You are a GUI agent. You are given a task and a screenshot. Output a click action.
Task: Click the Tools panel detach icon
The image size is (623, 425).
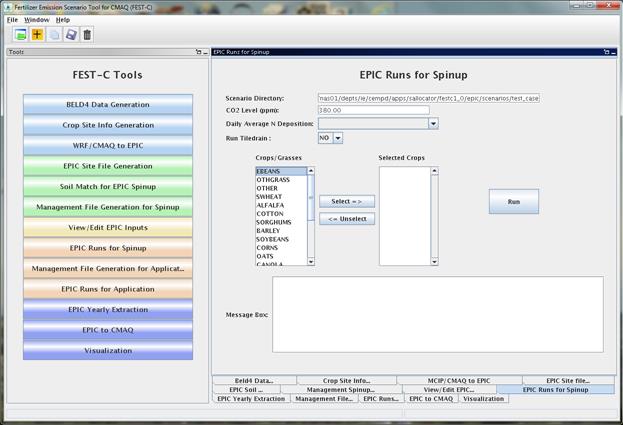(199, 52)
